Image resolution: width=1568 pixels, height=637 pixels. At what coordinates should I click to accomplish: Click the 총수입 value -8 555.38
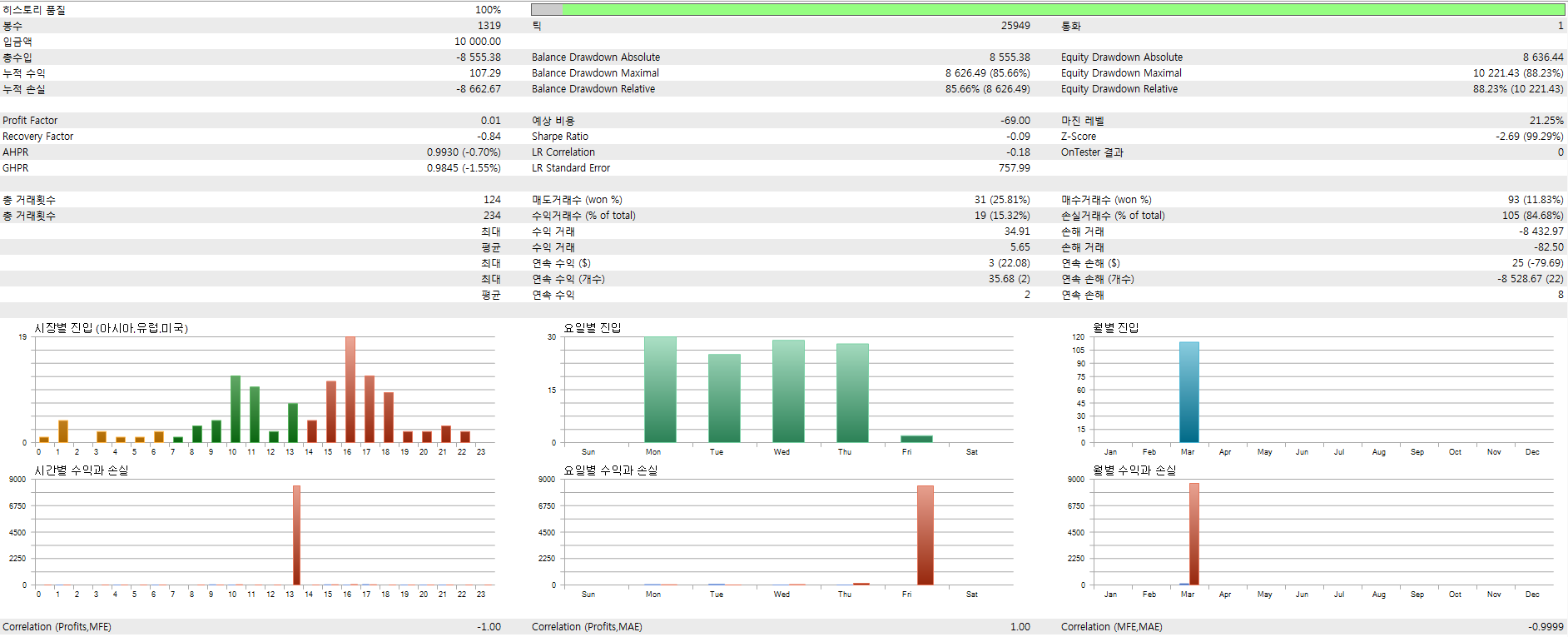point(479,57)
